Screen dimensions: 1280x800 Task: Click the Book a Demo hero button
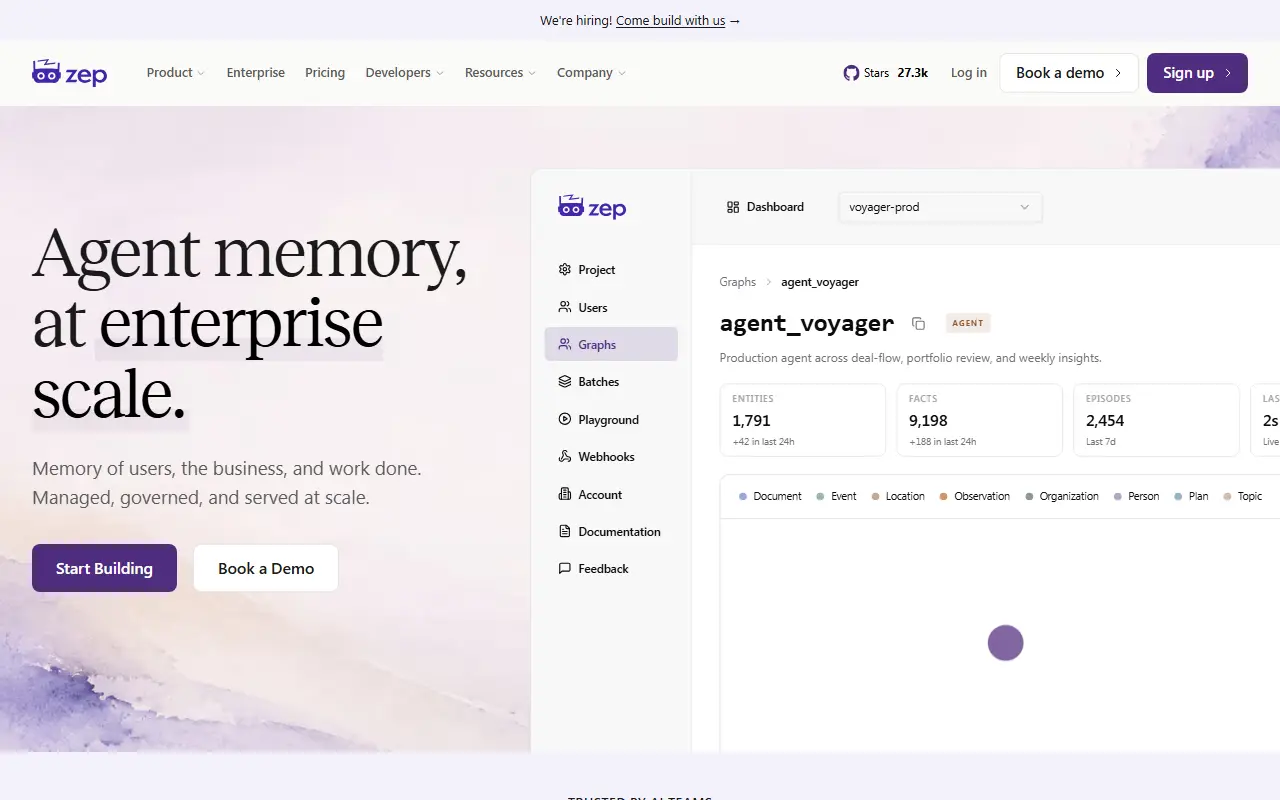pyautogui.click(x=266, y=568)
